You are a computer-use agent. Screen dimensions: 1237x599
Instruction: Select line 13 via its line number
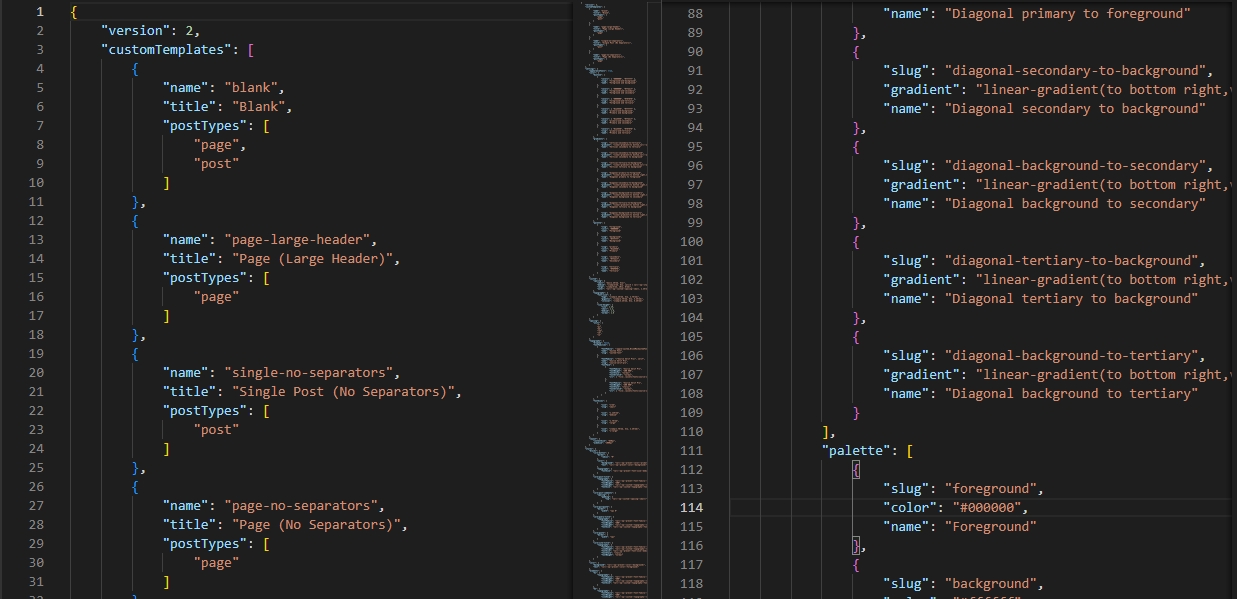coord(36,239)
